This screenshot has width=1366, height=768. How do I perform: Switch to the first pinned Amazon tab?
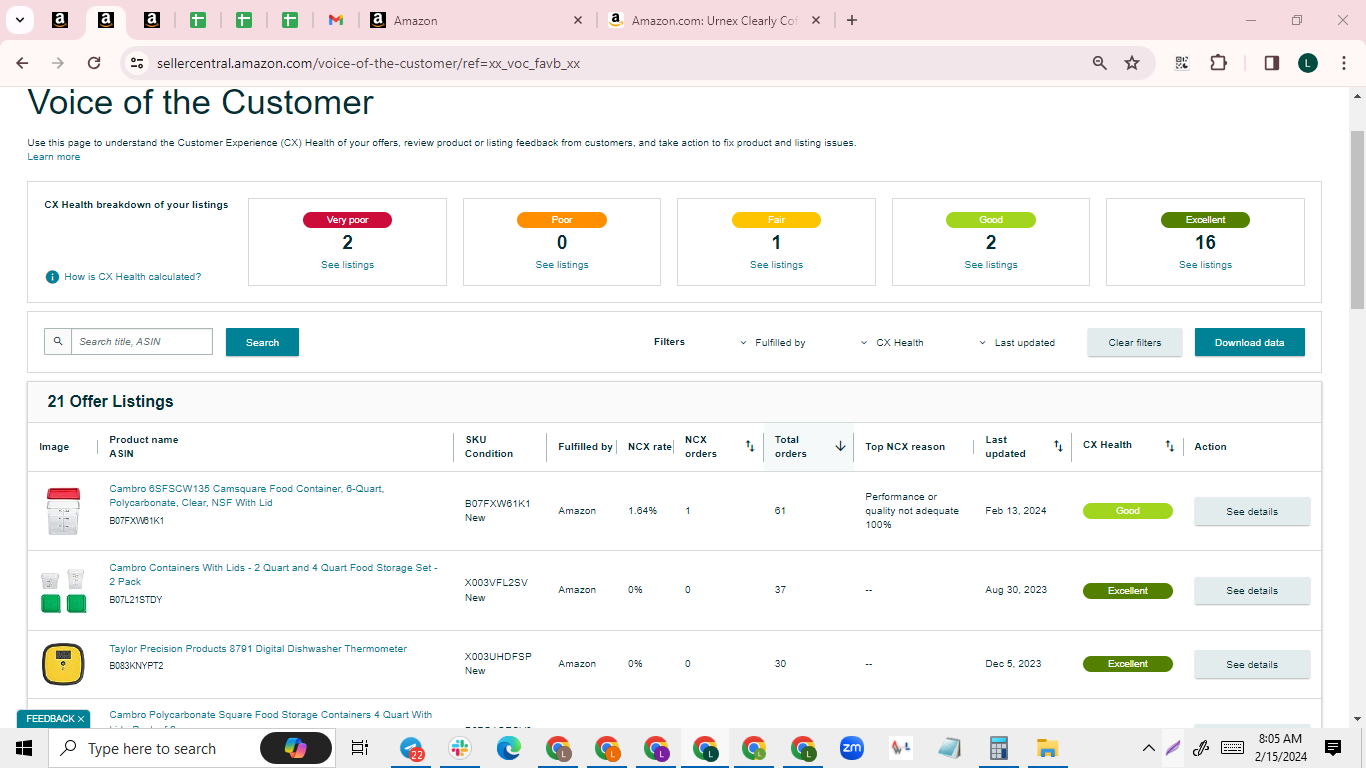[x=59, y=20]
